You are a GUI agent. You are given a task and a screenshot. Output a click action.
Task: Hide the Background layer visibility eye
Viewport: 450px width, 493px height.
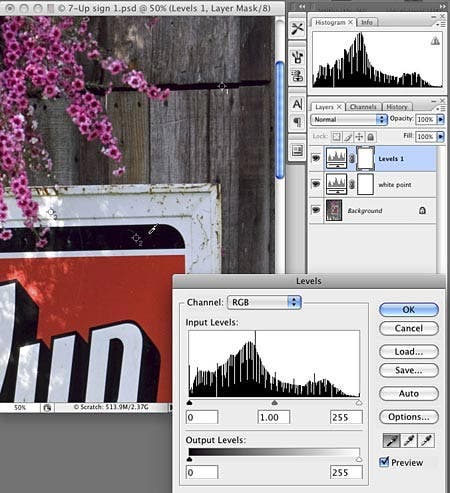tap(316, 210)
